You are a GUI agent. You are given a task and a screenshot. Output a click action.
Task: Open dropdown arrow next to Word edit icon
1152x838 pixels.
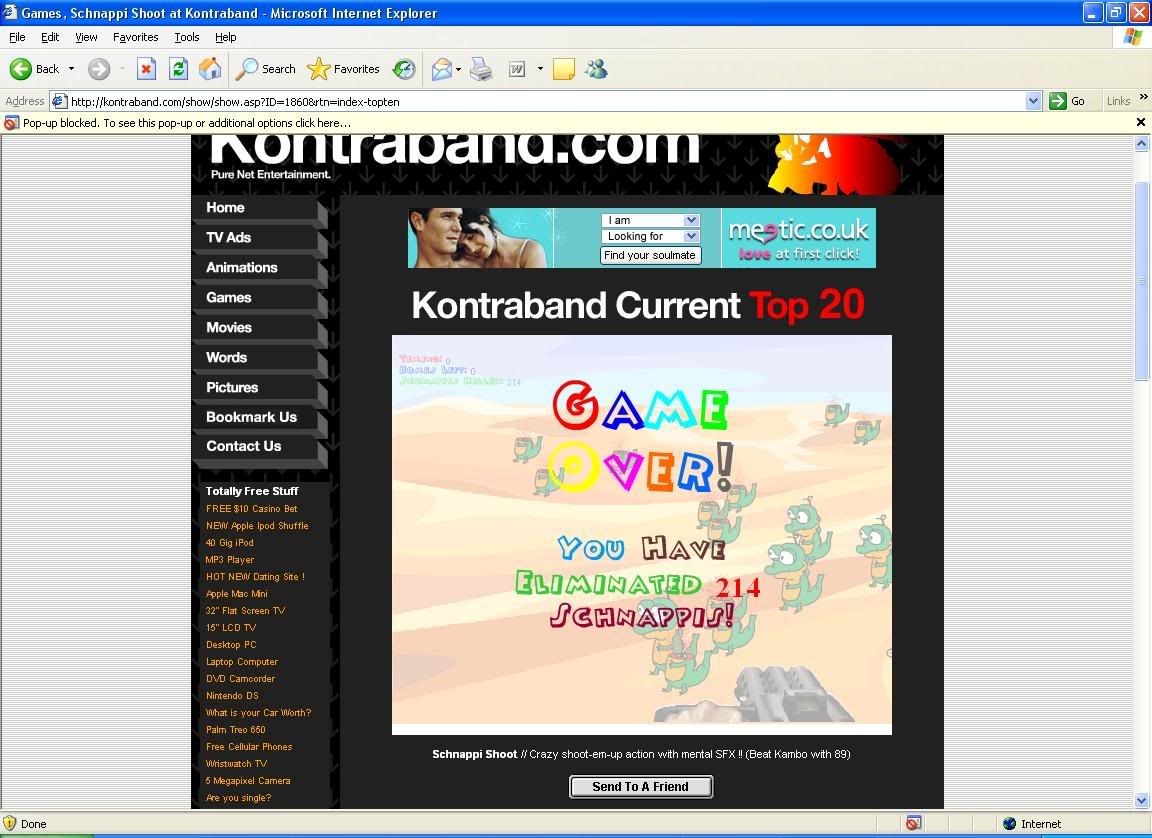click(x=540, y=69)
